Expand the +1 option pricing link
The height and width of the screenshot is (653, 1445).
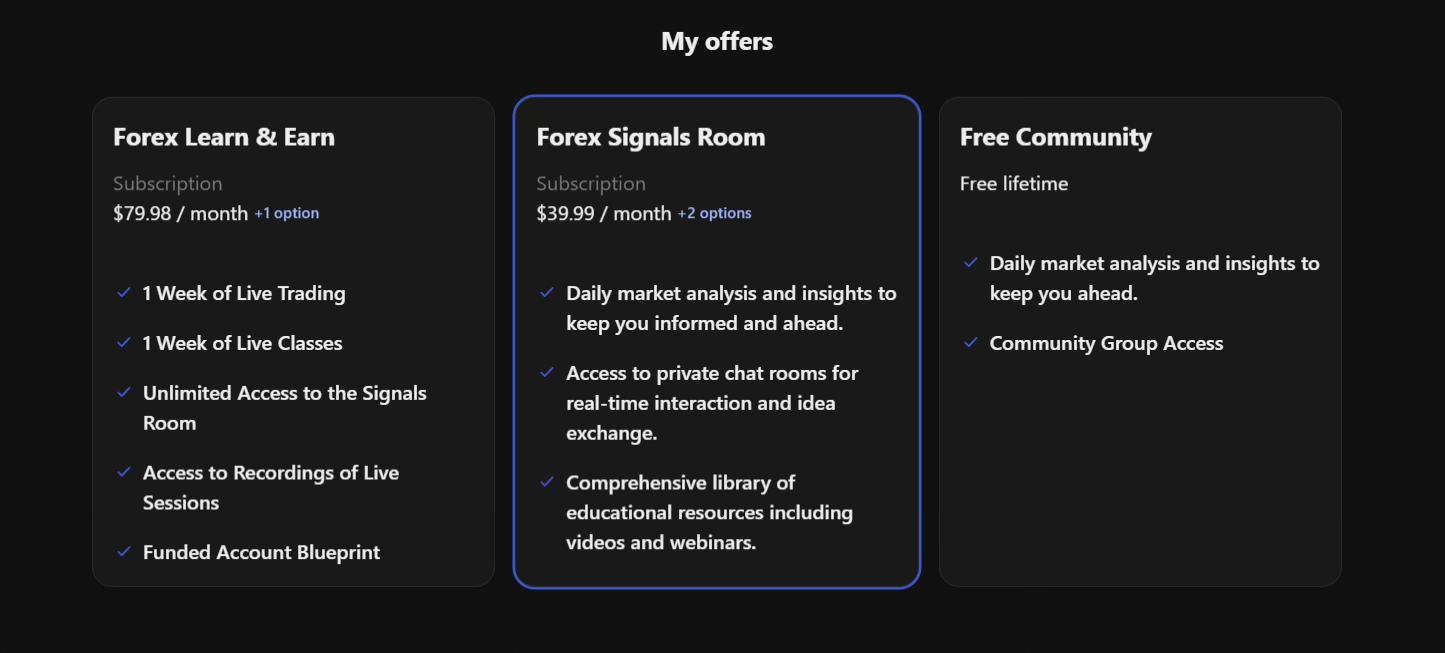(x=287, y=213)
